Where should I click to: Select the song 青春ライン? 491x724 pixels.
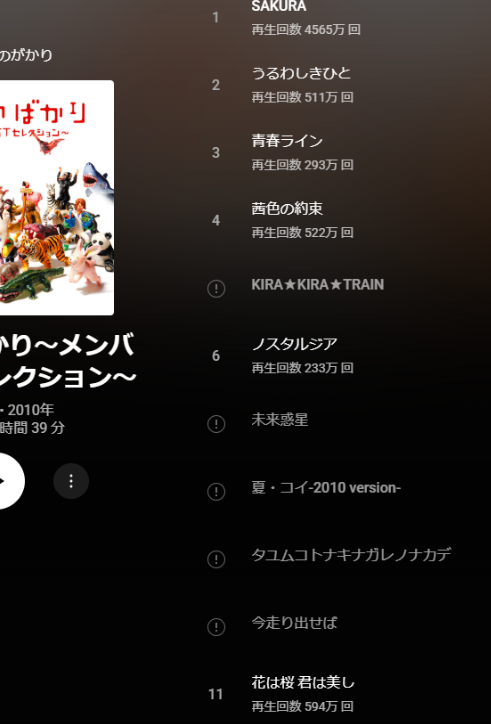[x=287, y=141]
